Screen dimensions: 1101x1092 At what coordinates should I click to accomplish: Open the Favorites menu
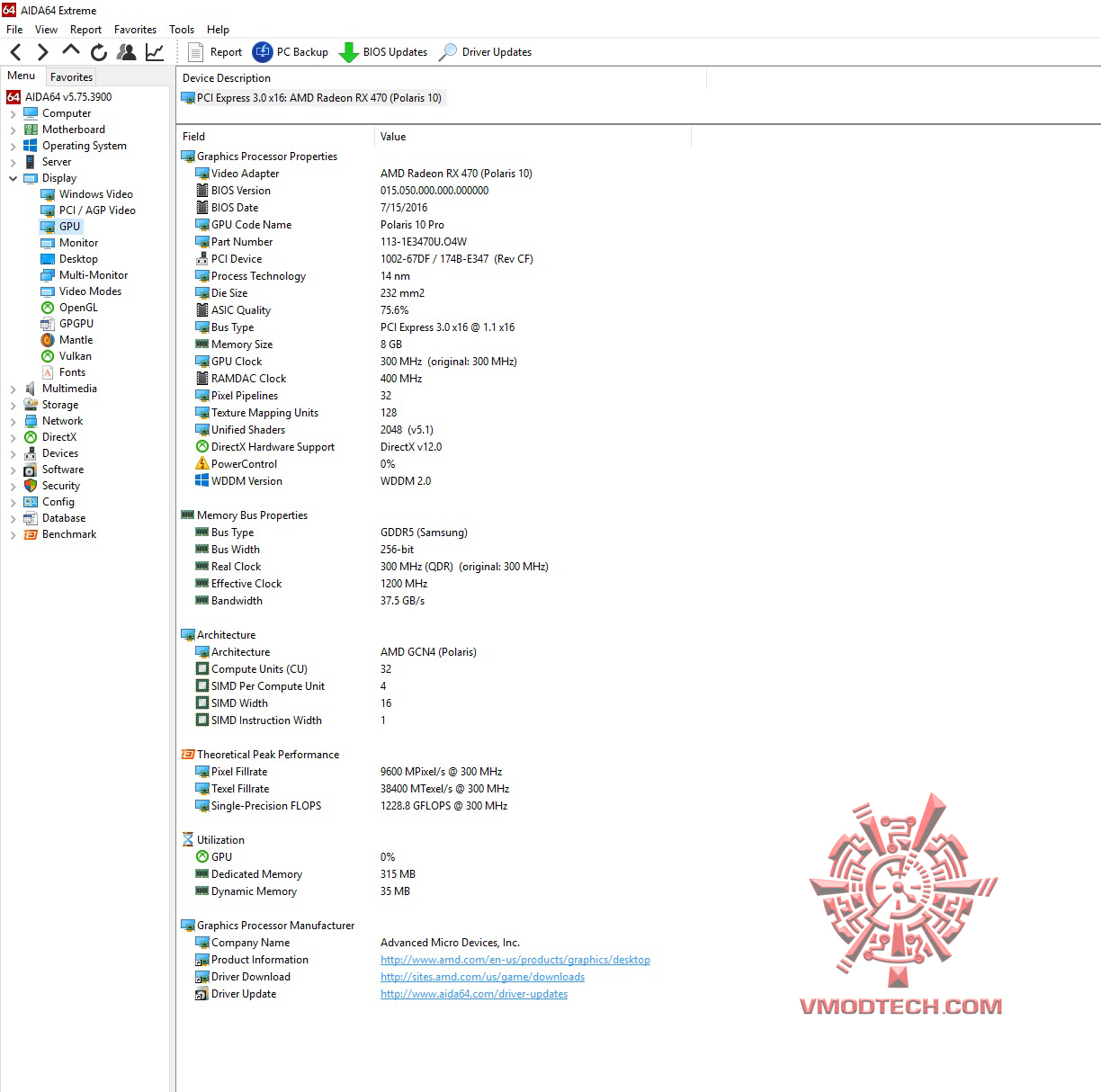(x=135, y=30)
